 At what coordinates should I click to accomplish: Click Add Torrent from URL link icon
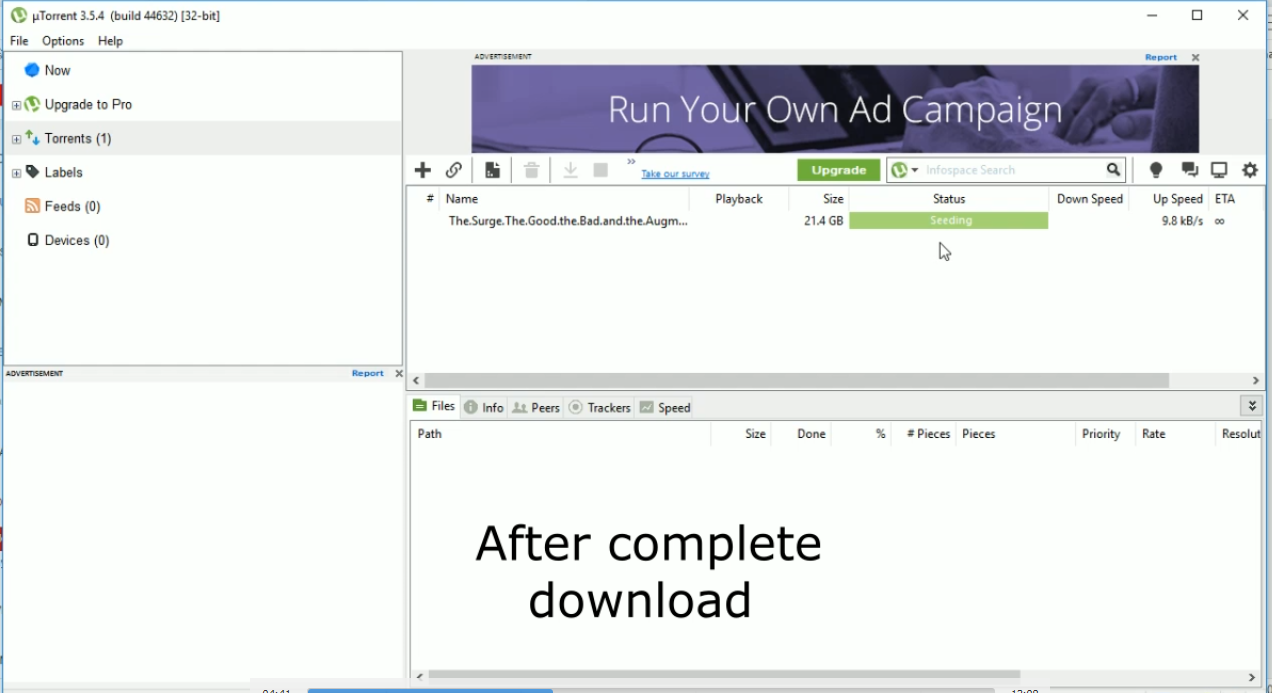tap(454, 170)
